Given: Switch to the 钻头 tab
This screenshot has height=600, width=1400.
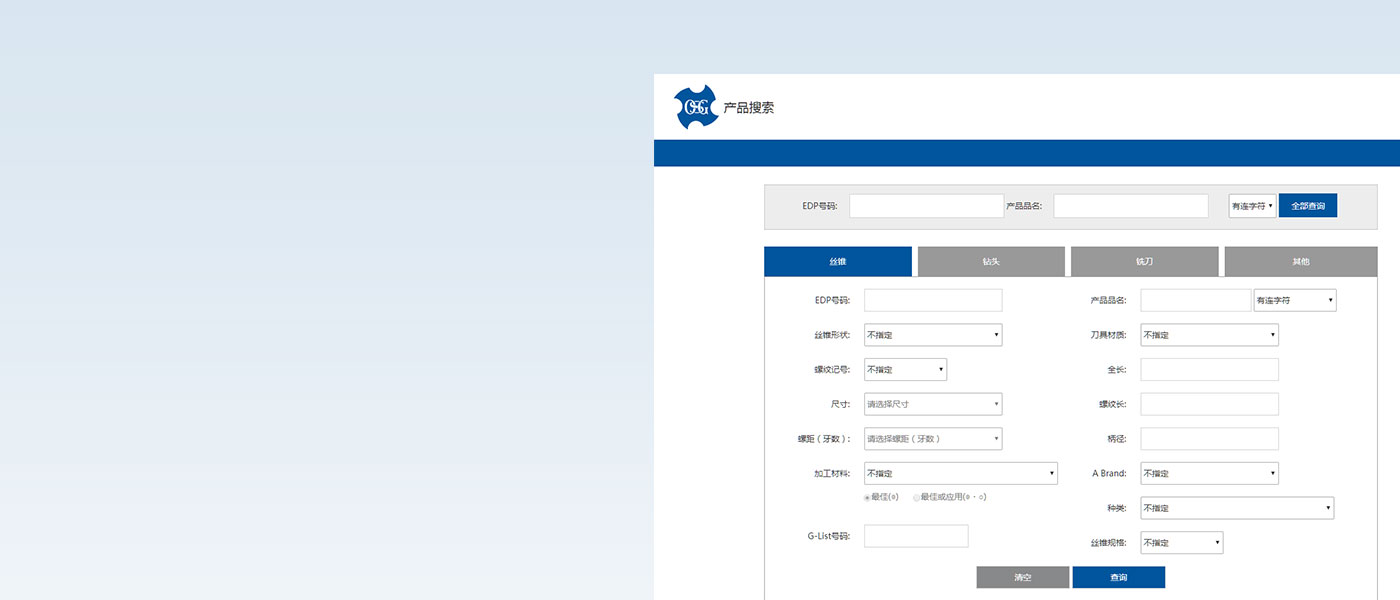Looking at the screenshot, I should pos(991,261).
